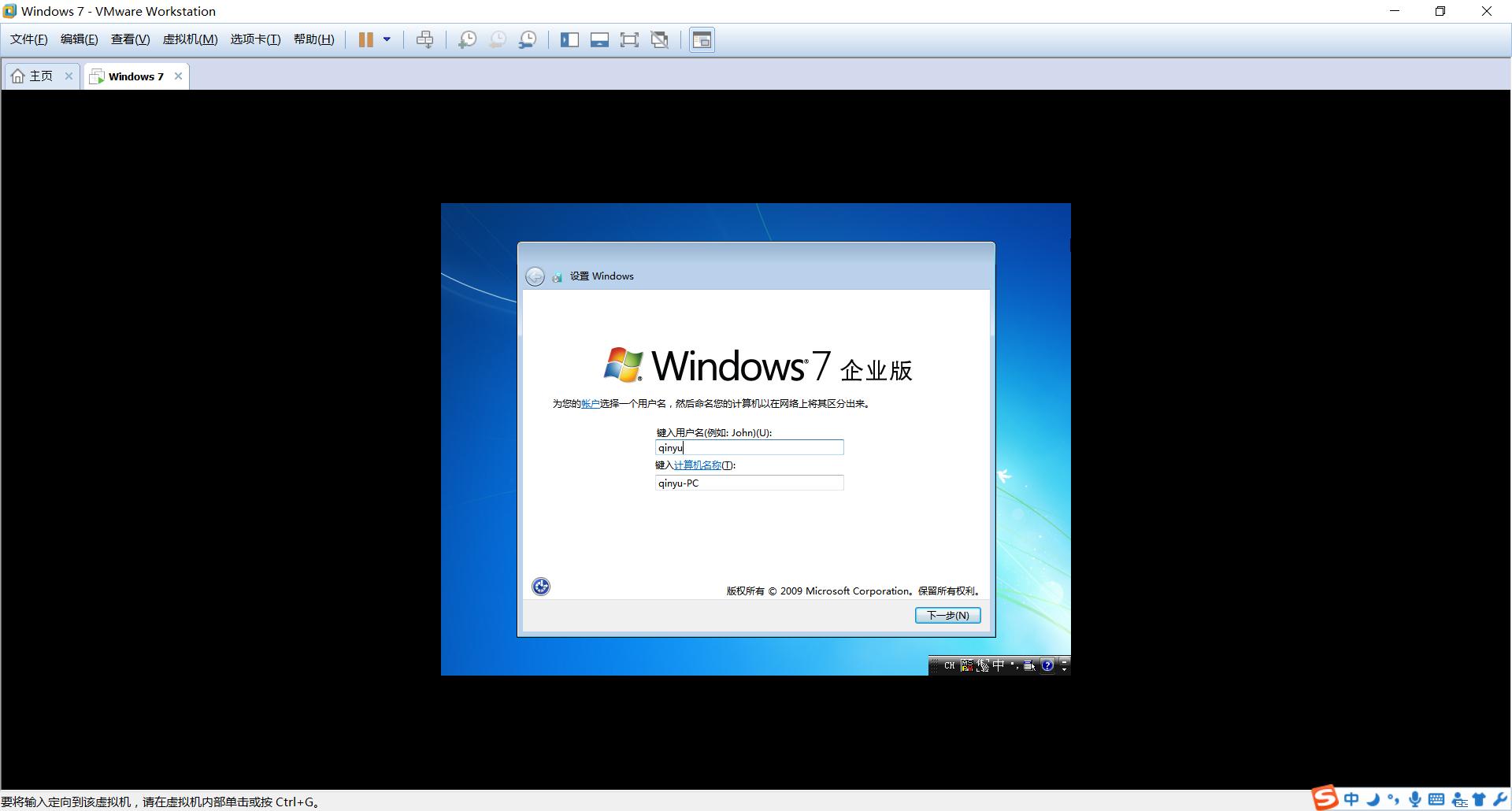Open the 文件(F) menu
This screenshot has height=811, width=1512.
click(x=28, y=39)
